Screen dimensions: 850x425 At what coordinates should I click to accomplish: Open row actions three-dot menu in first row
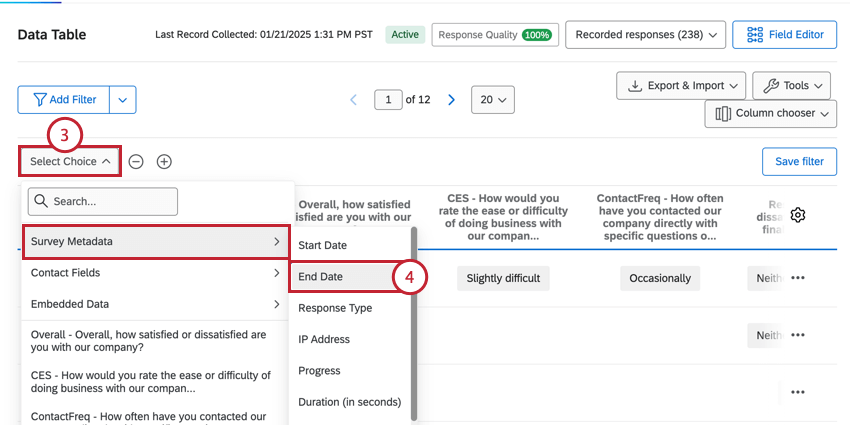(798, 278)
